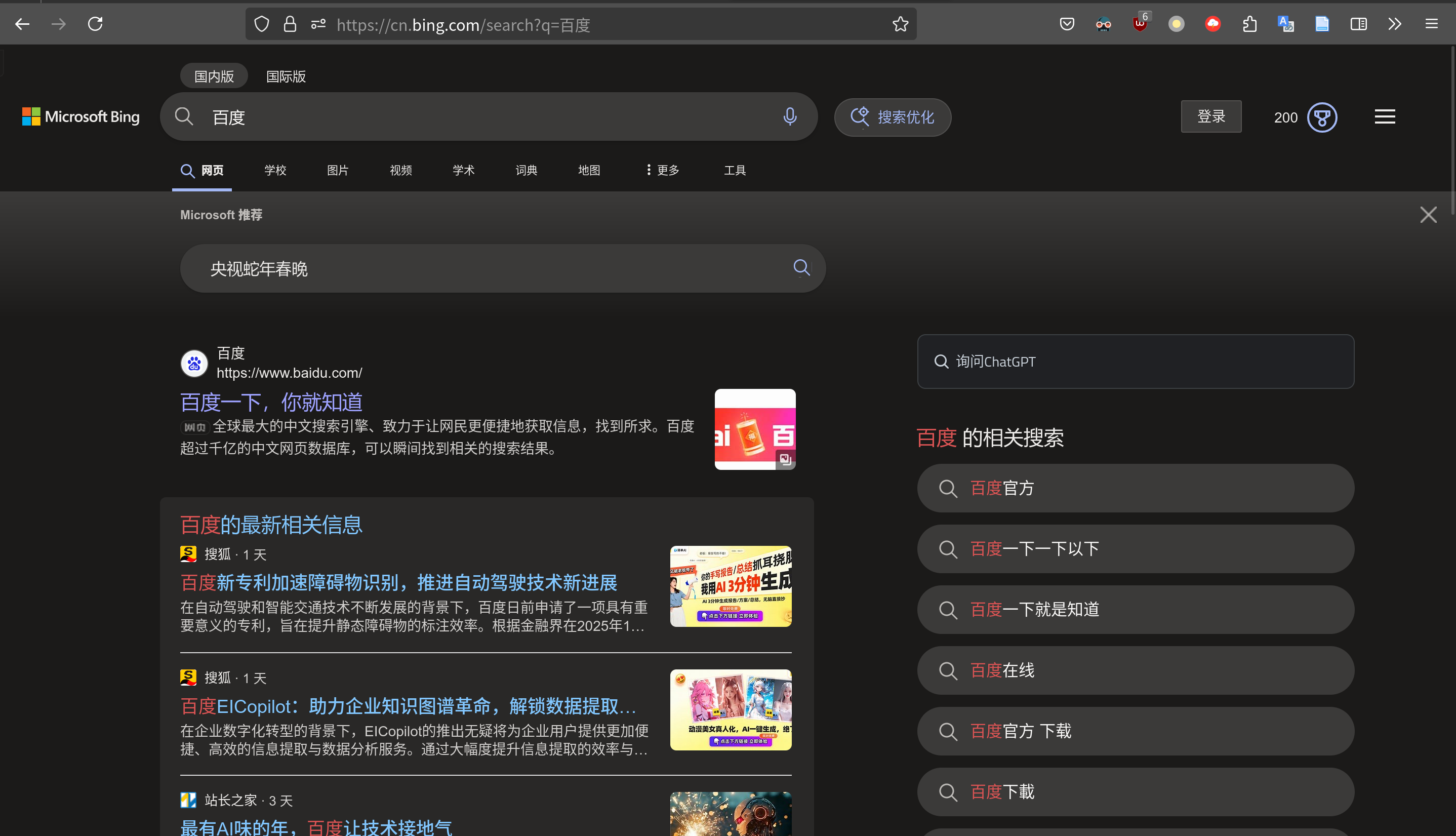Viewport: 1456px width, 836px height.
Task: Open the tracking protection shield icon
Action: (262, 24)
